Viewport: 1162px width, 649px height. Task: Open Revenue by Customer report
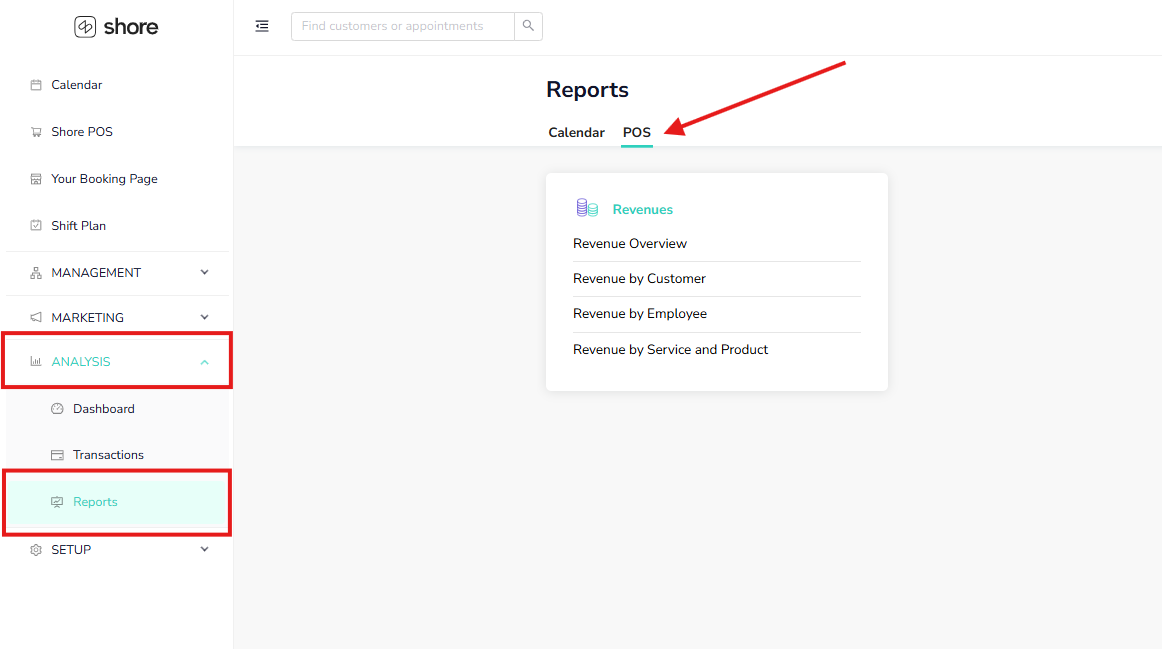639,279
